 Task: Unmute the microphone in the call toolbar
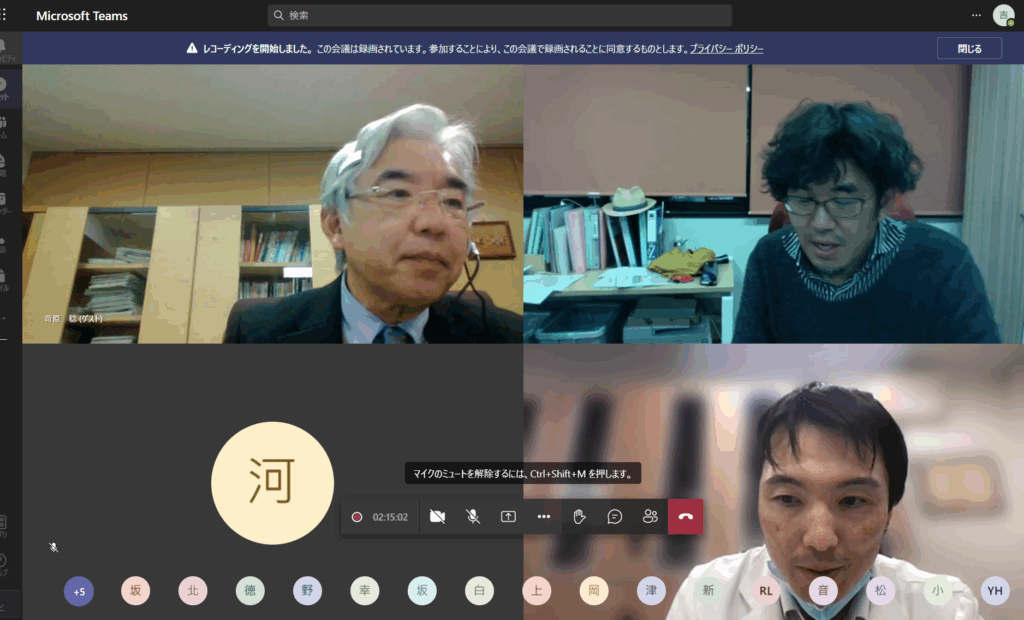click(x=473, y=517)
